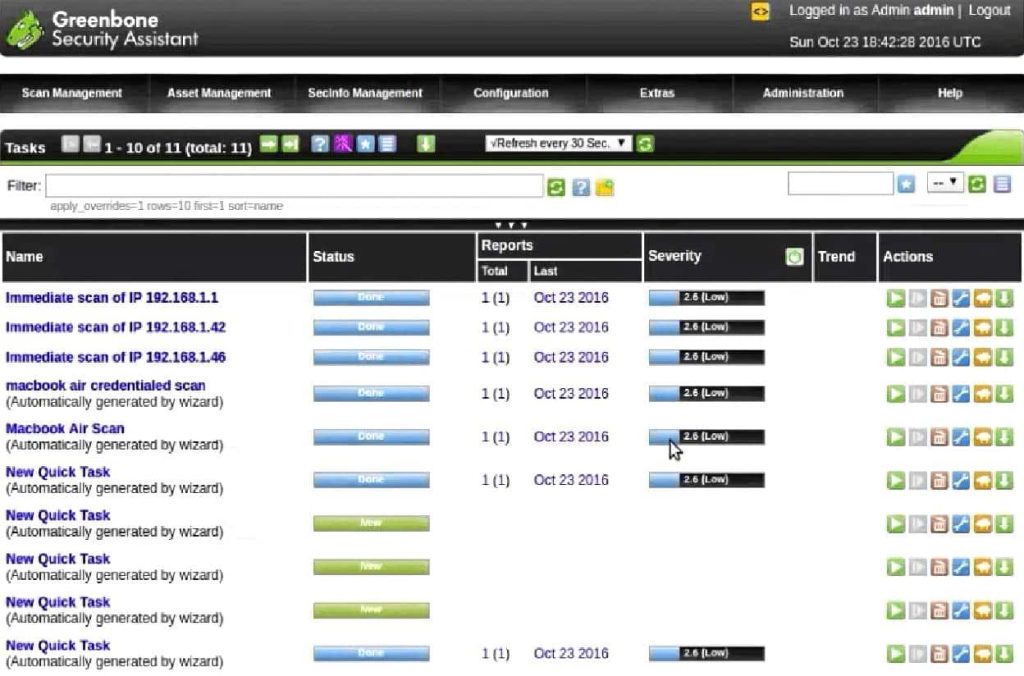Open SecInfo Management menu

pyautogui.click(x=365, y=93)
